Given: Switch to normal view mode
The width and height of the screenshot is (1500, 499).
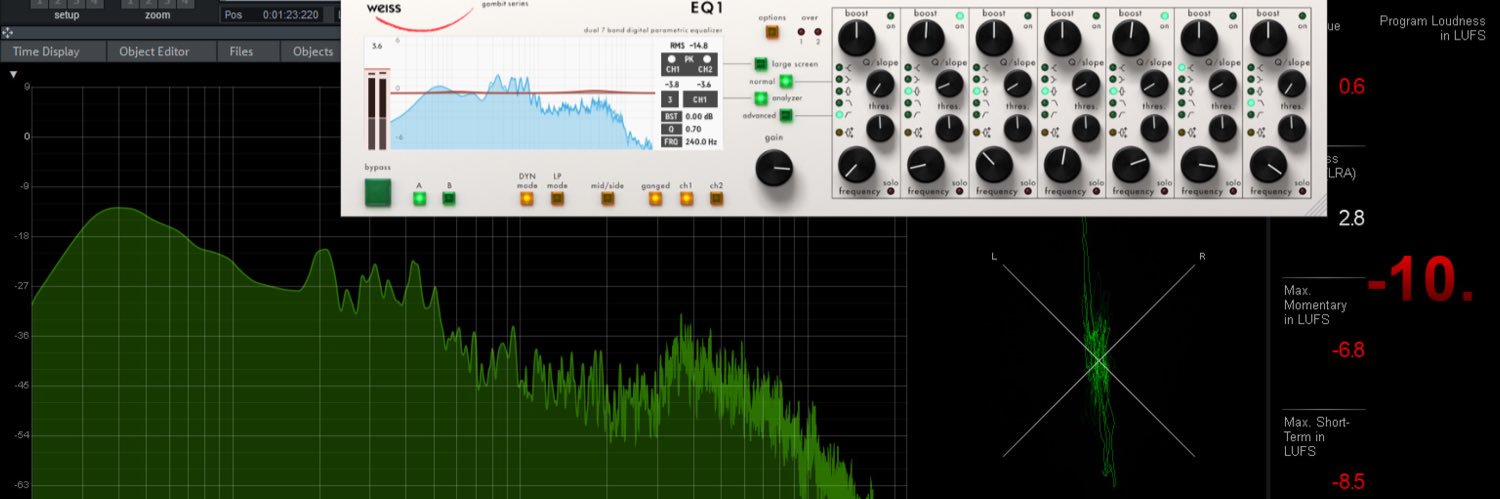Looking at the screenshot, I should pos(785,81).
